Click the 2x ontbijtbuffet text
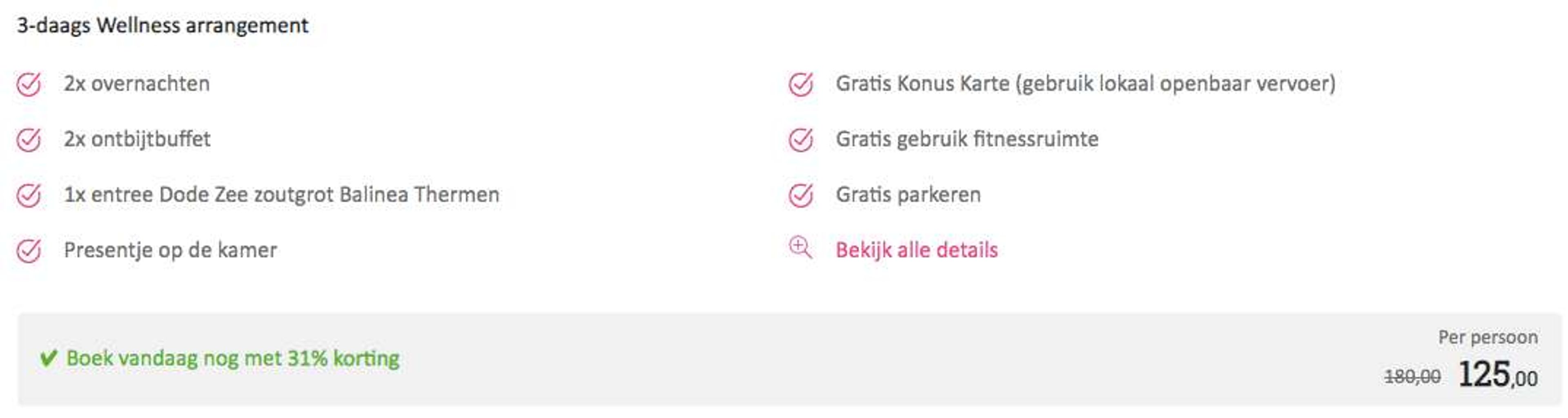This screenshot has width=1568, height=418. (137, 139)
